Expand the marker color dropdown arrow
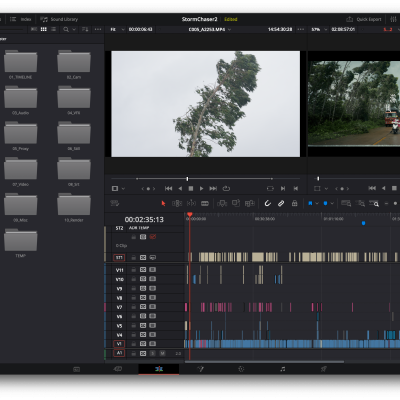Viewport: 400px width, 400px height. pos(332,203)
